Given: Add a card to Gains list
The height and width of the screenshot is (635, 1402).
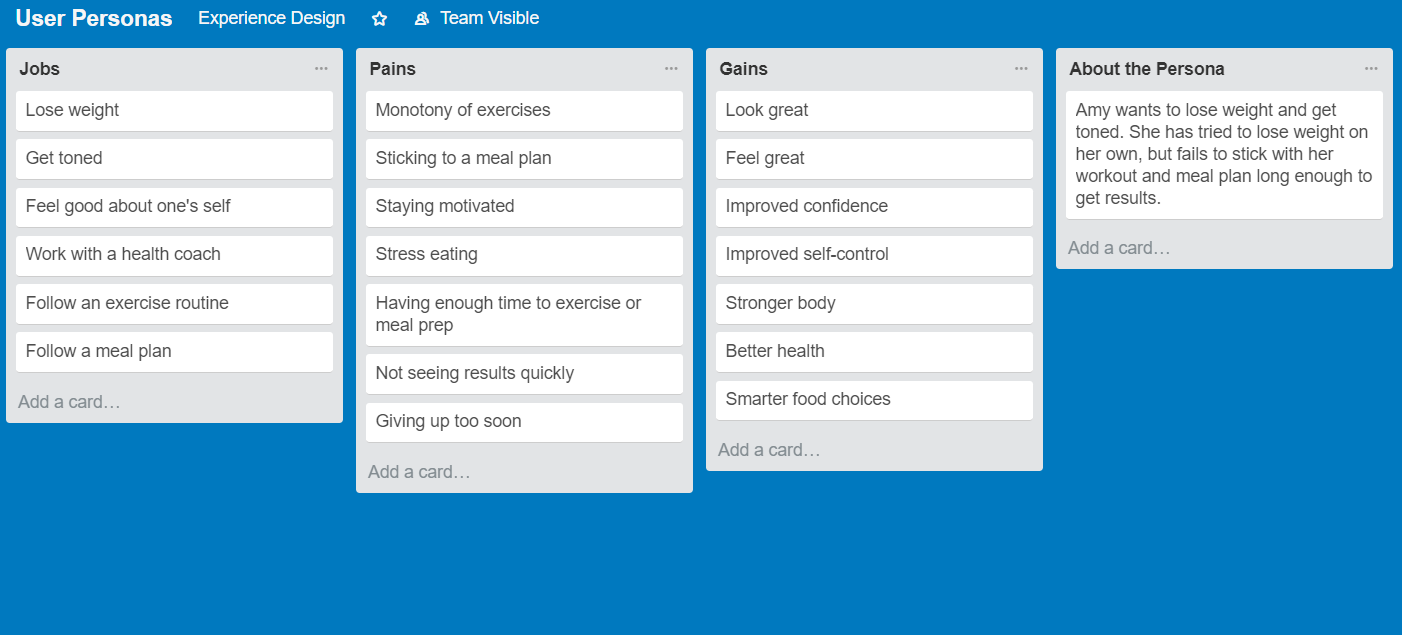Looking at the screenshot, I should coord(769,450).
